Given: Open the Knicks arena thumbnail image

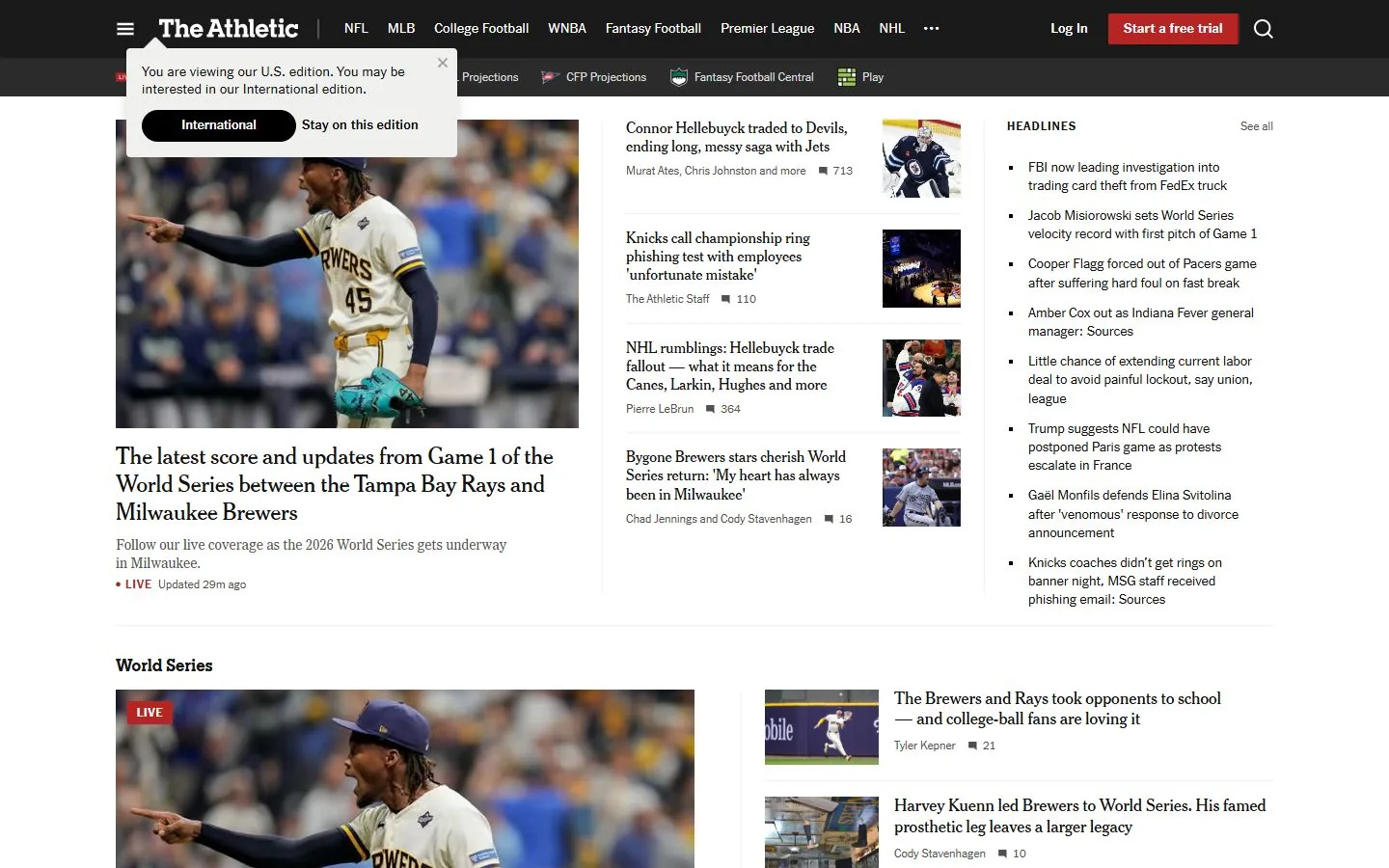Looking at the screenshot, I should pos(921,269).
